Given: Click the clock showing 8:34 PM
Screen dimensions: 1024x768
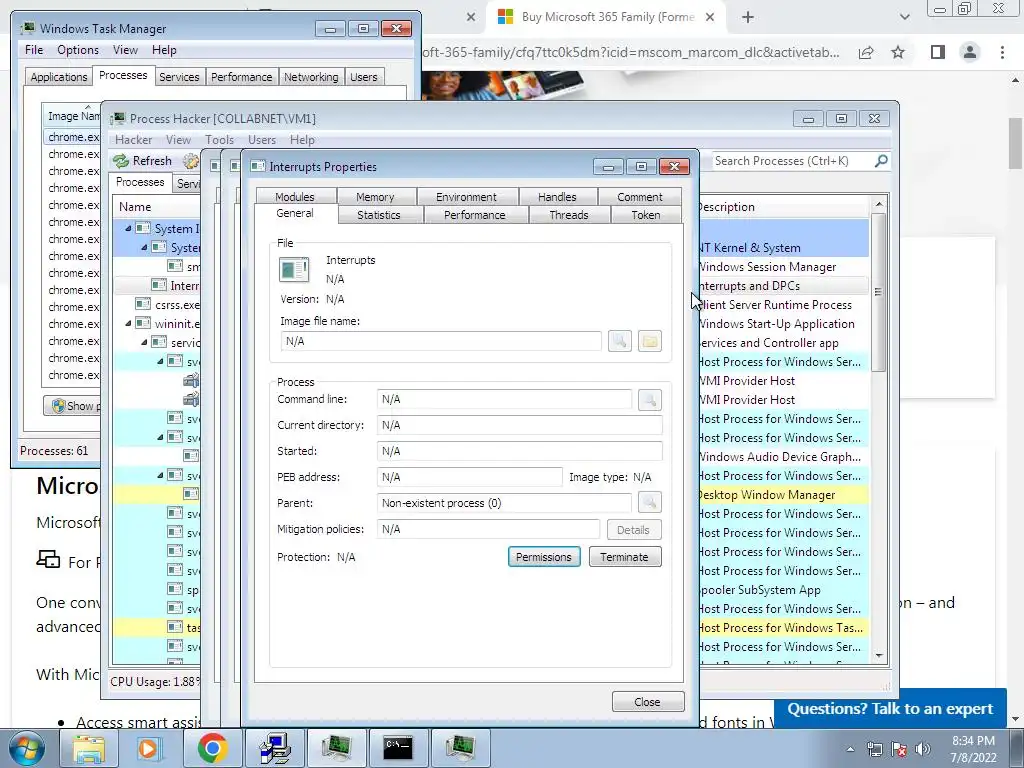Looking at the screenshot, I should 973,741.
